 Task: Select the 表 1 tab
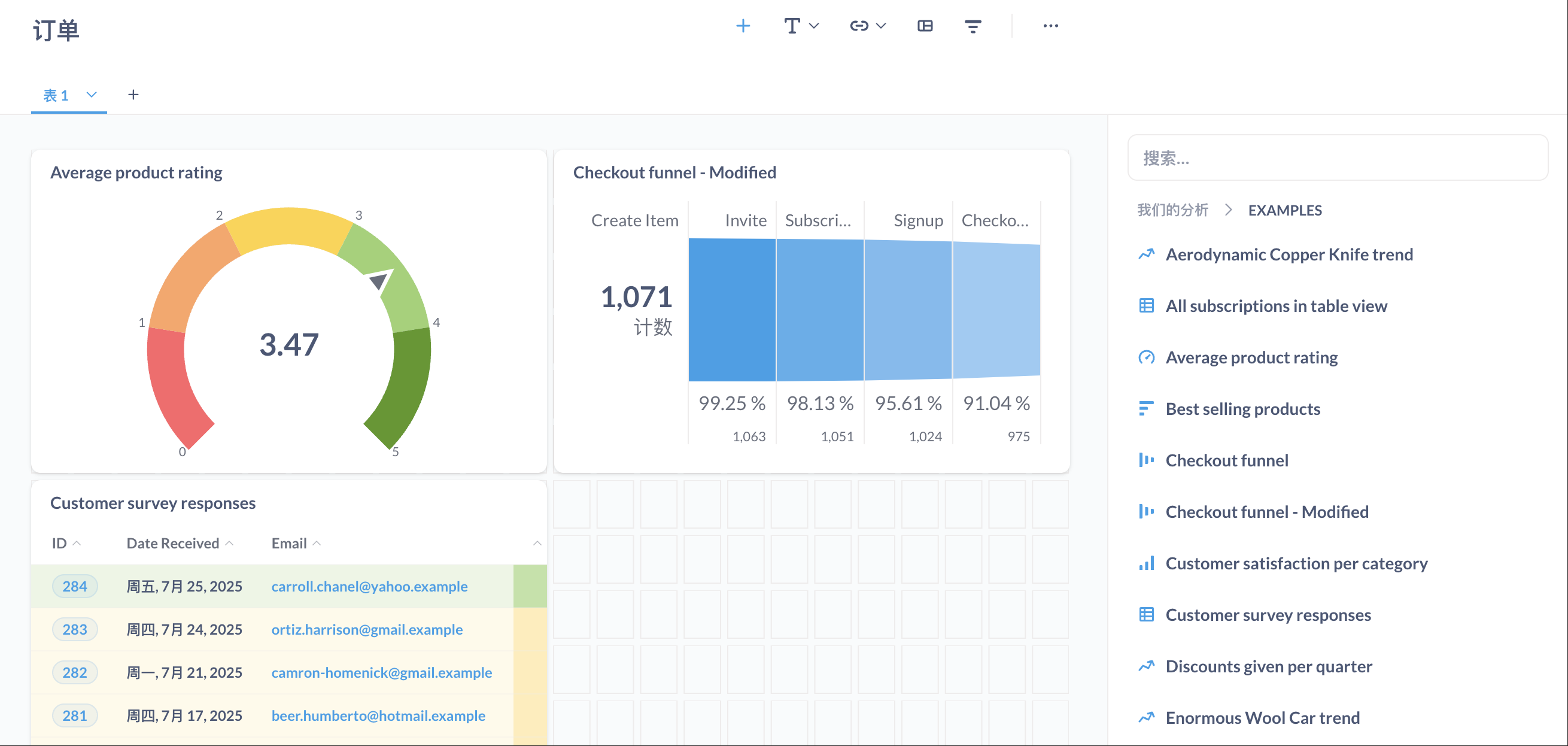[x=56, y=96]
